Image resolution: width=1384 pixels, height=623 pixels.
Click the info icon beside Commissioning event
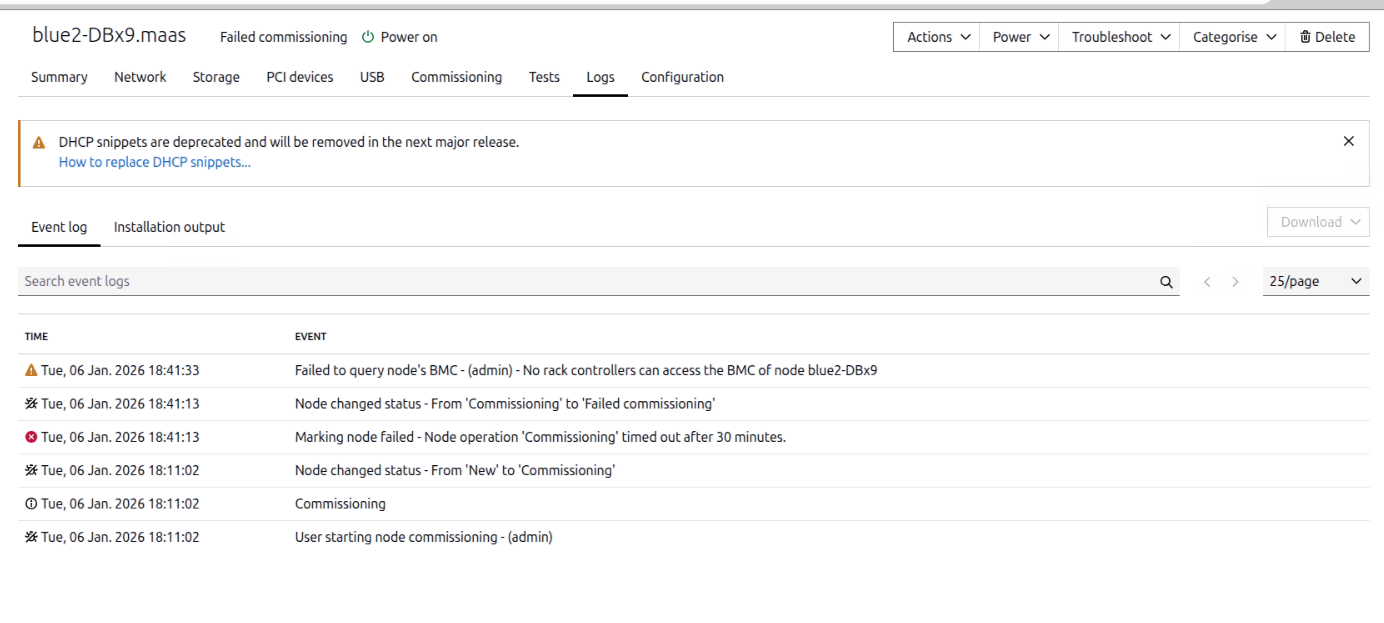(x=31, y=504)
